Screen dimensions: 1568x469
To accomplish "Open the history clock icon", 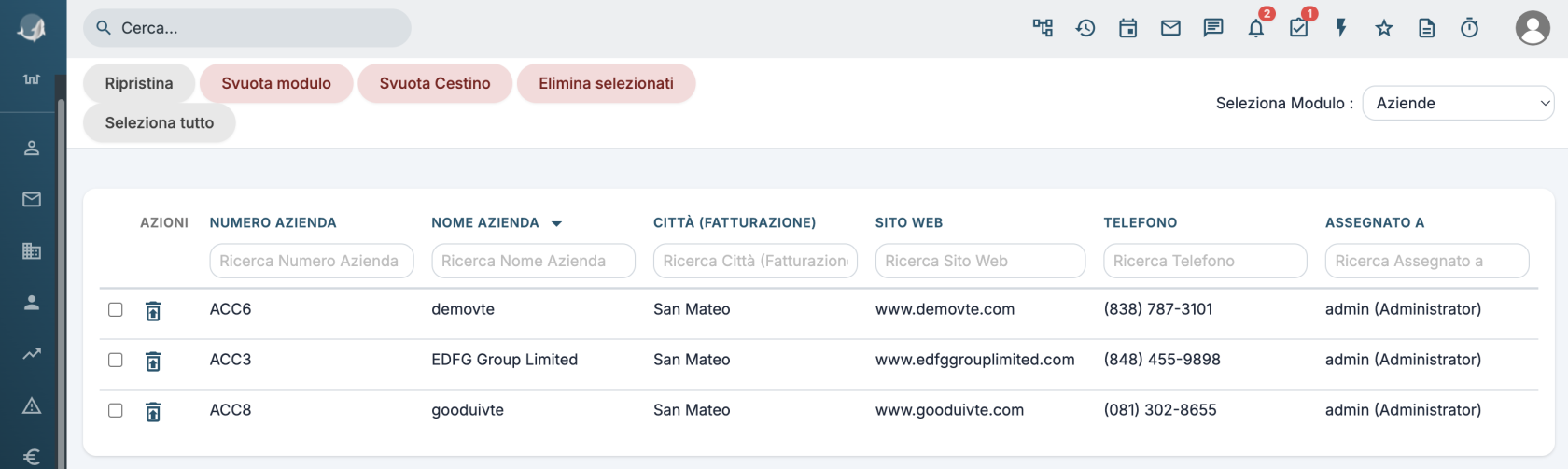I will coord(1085,28).
